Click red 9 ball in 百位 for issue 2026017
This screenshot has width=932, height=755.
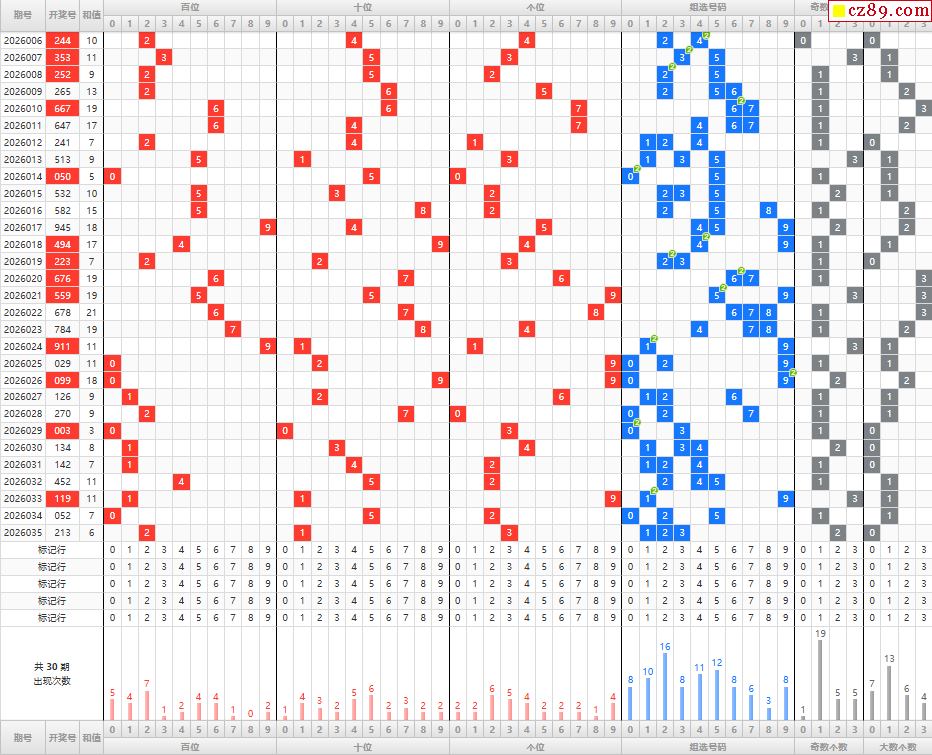[x=267, y=227]
